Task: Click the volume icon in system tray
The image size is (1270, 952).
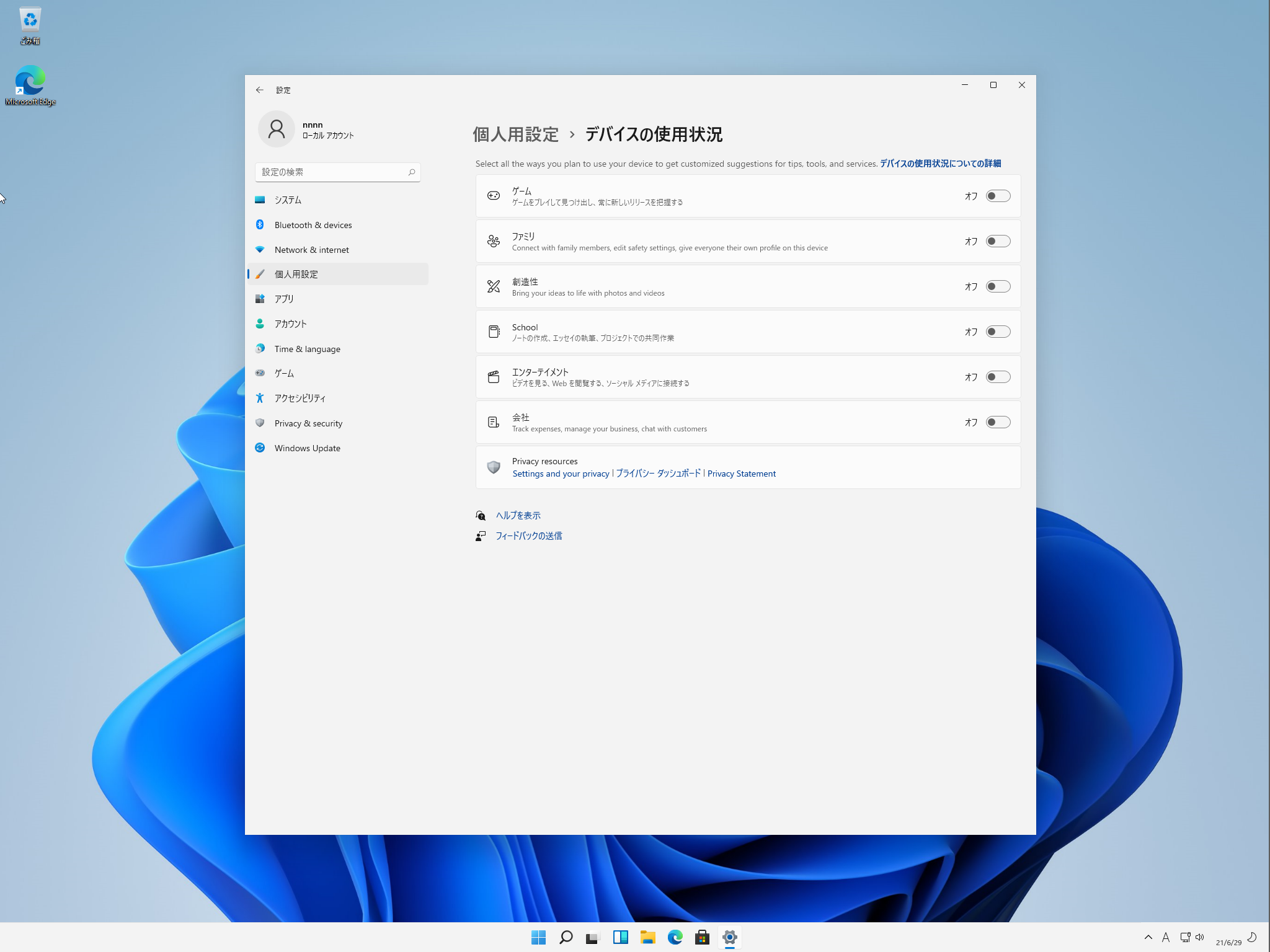Action: click(x=1200, y=937)
